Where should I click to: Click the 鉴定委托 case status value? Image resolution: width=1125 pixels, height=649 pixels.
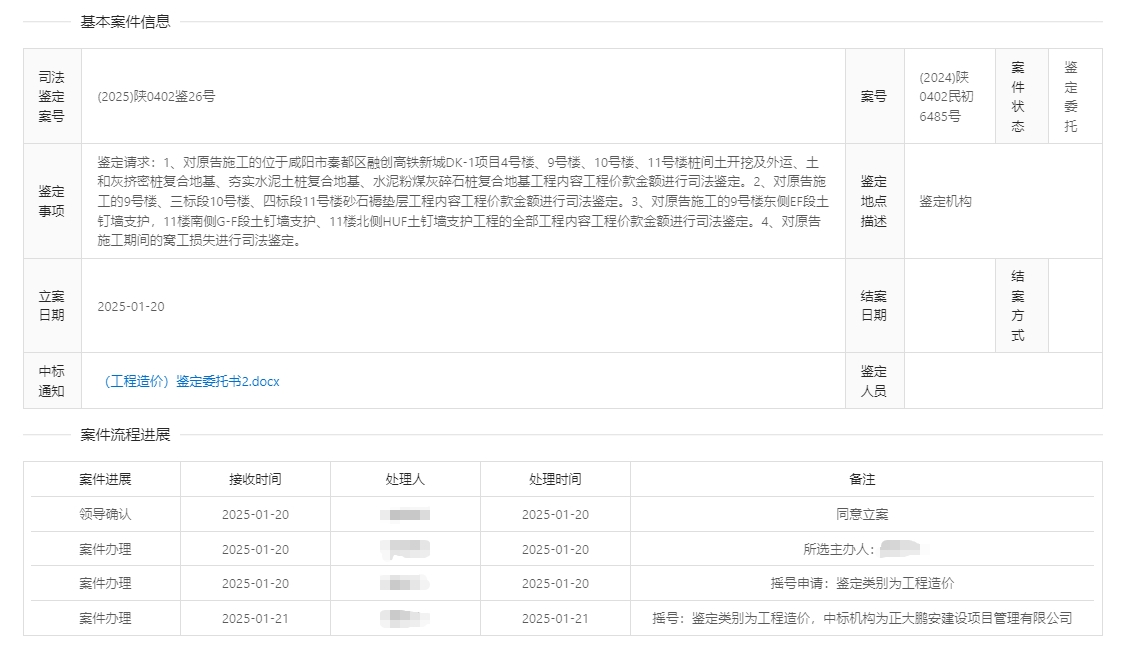(x=1070, y=97)
